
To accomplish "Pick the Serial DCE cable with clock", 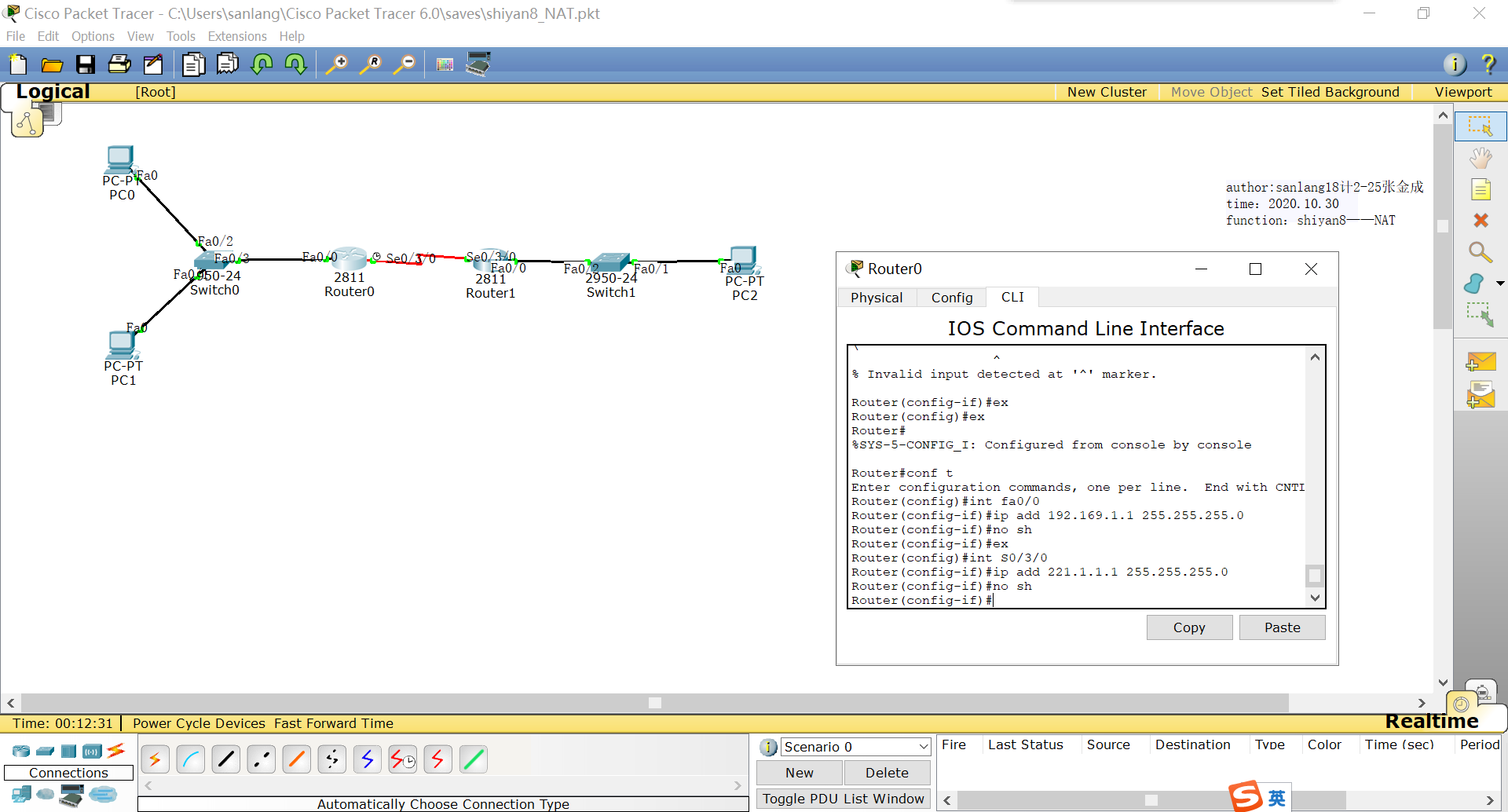I will click(402, 759).
